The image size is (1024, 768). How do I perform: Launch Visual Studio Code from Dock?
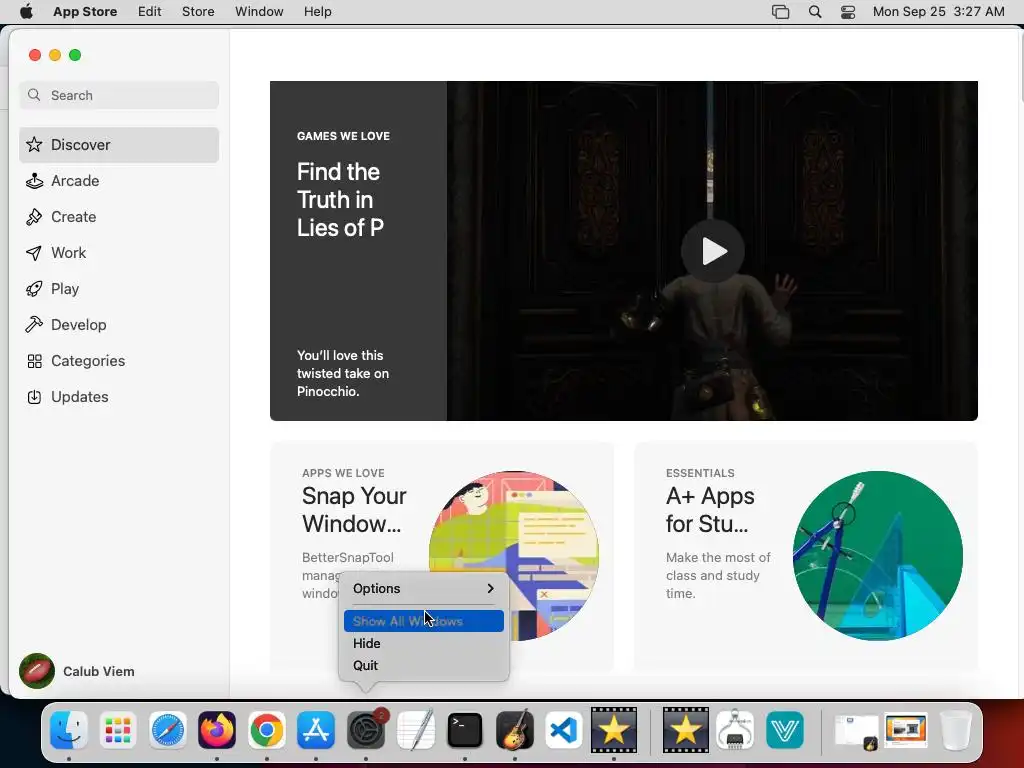click(x=564, y=729)
